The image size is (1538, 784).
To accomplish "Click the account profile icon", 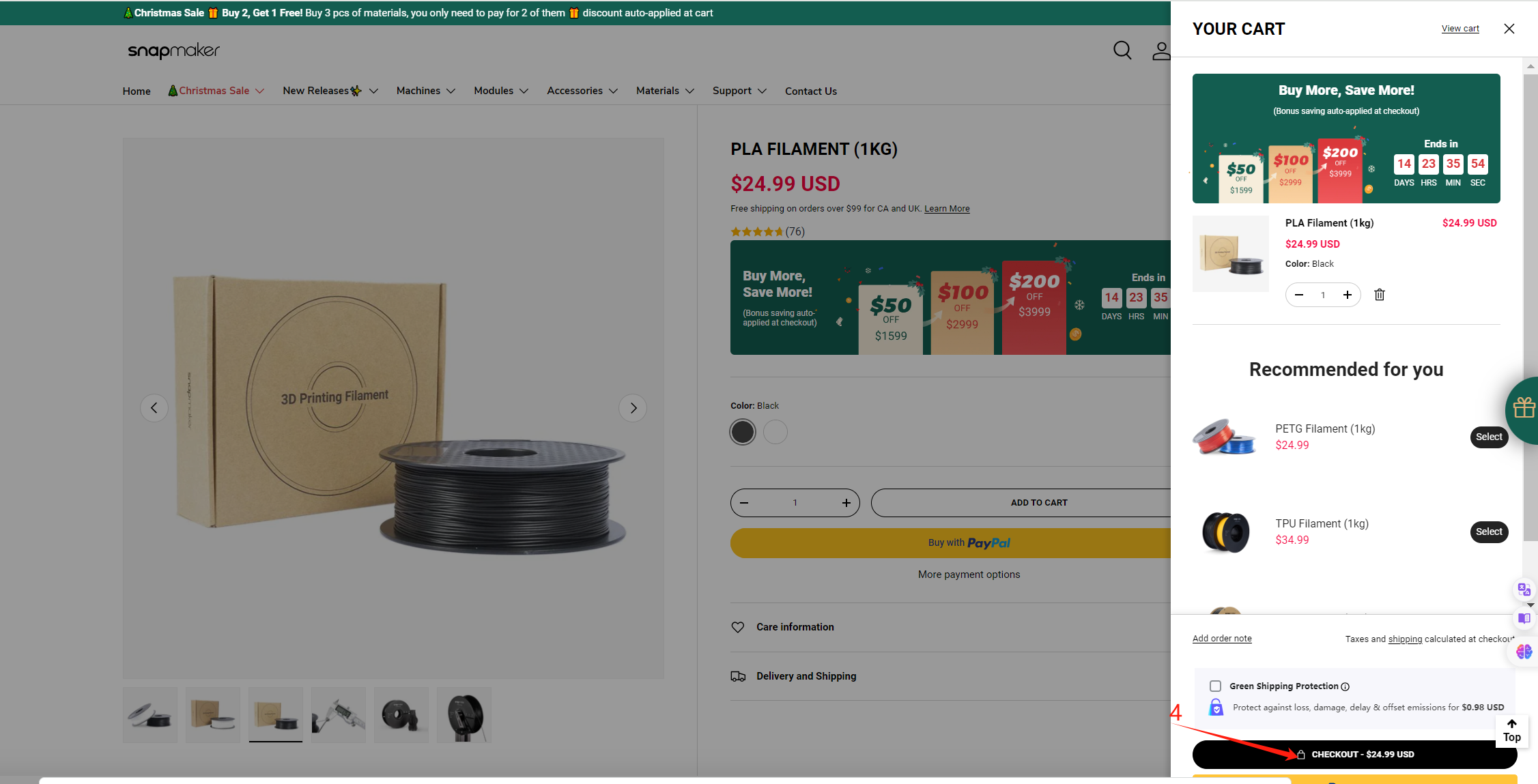I will pyautogui.click(x=1160, y=50).
